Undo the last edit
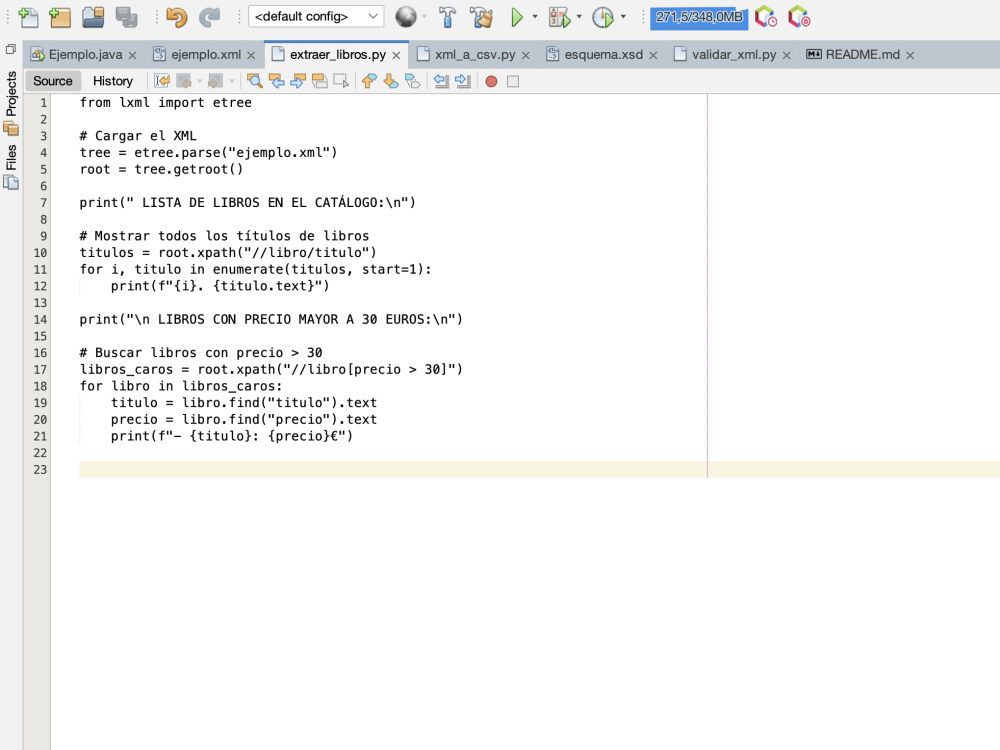 (x=177, y=17)
